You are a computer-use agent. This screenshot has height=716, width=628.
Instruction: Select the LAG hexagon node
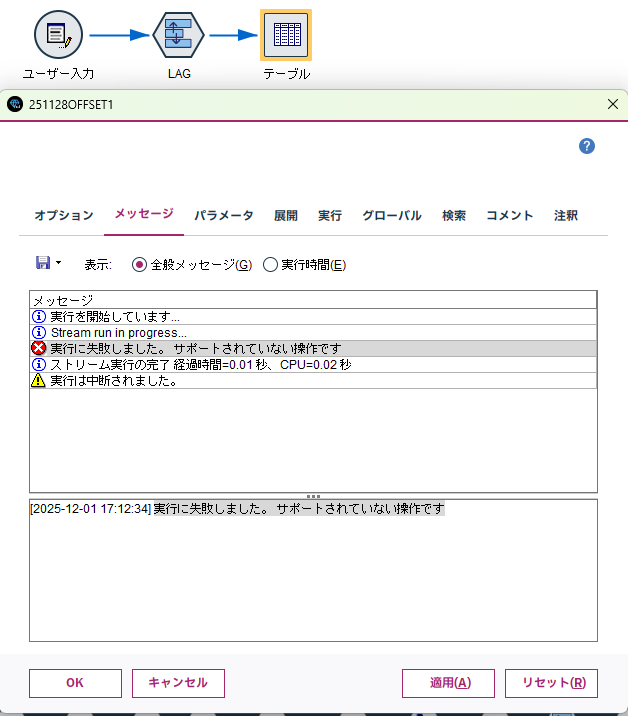click(x=178, y=35)
